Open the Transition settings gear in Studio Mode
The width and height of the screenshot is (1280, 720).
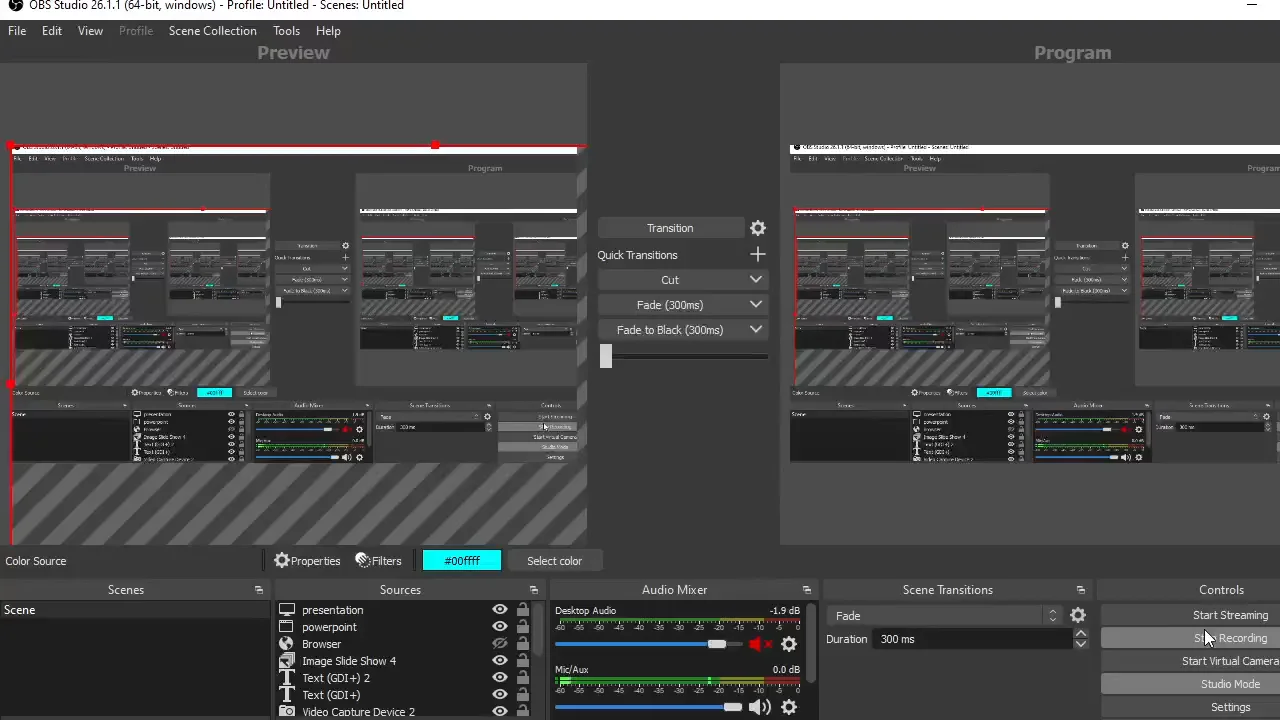758,228
